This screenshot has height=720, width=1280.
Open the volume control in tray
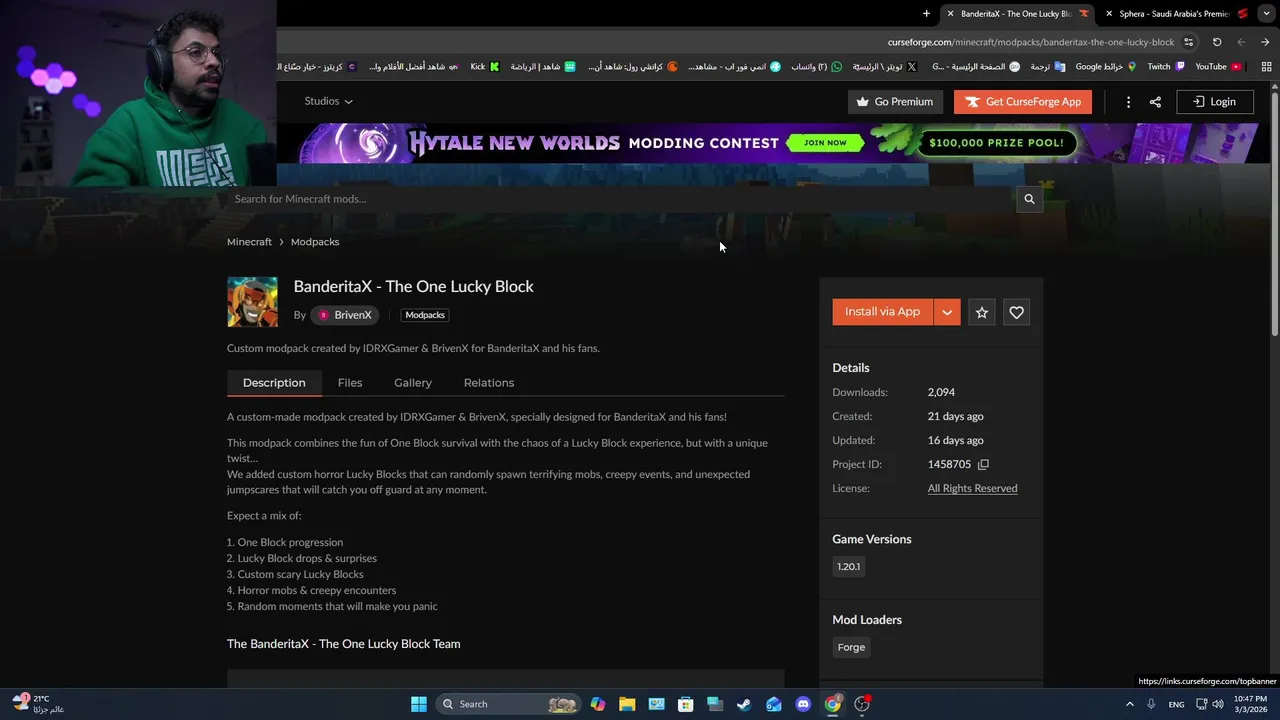[1218, 704]
